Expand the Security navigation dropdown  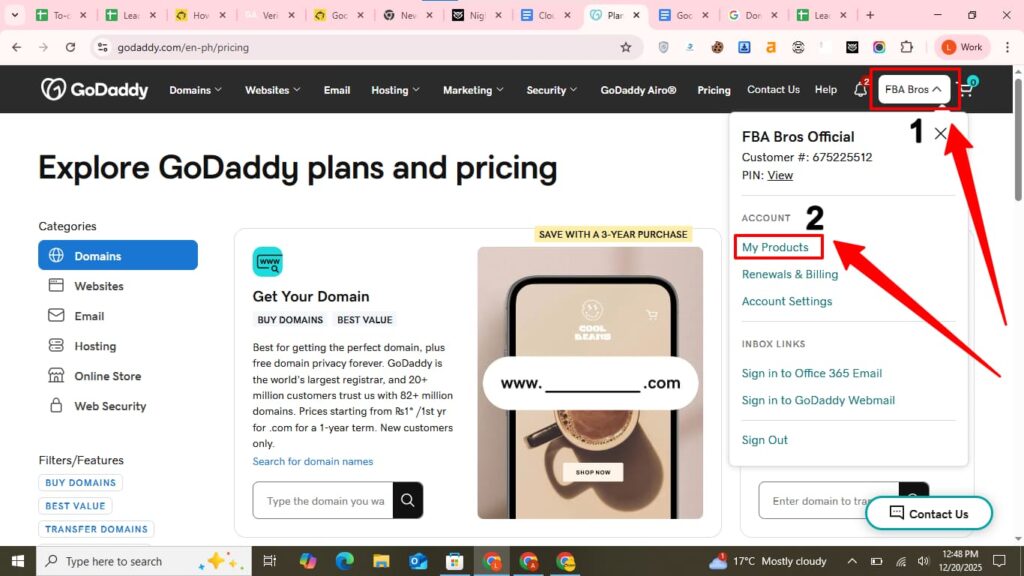552,90
